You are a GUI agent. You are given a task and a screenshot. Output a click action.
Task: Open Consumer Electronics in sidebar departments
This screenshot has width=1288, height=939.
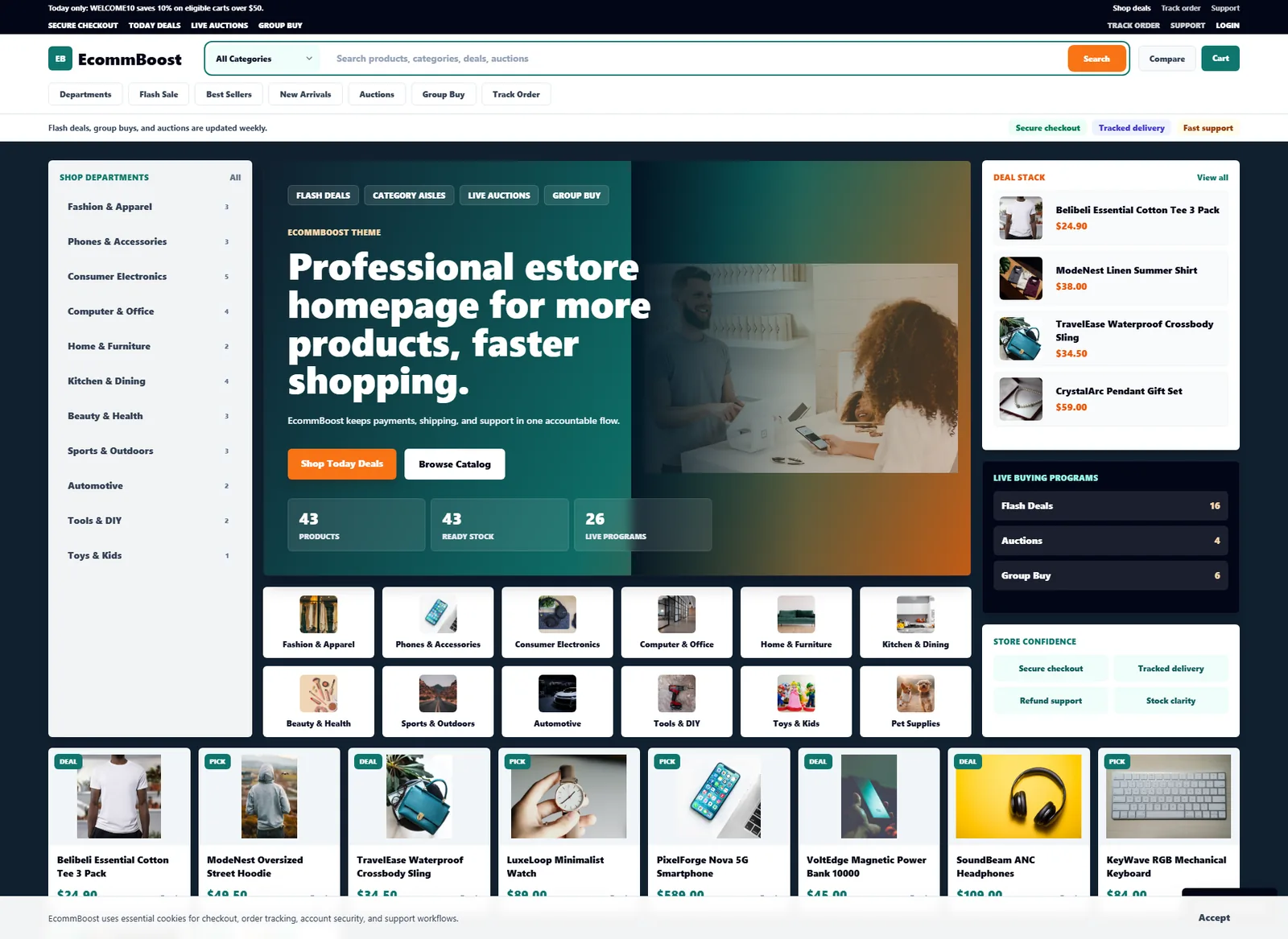[148, 277]
